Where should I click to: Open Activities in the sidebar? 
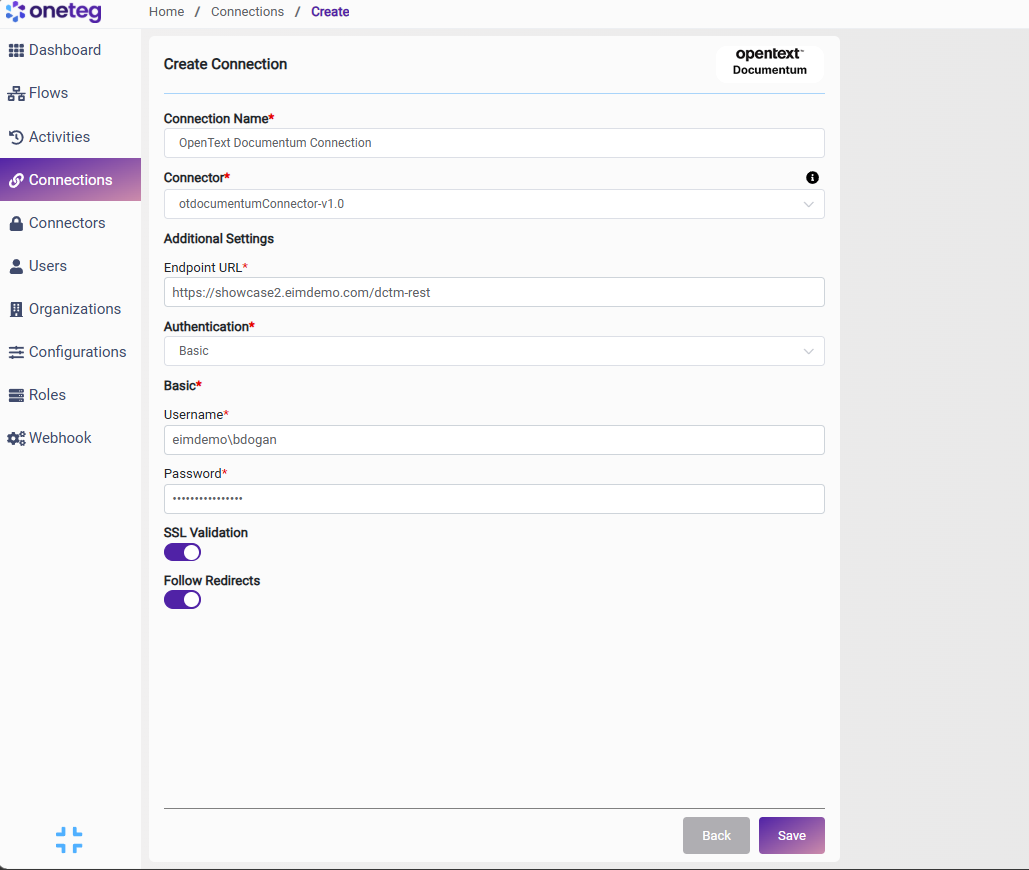click(x=70, y=136)
